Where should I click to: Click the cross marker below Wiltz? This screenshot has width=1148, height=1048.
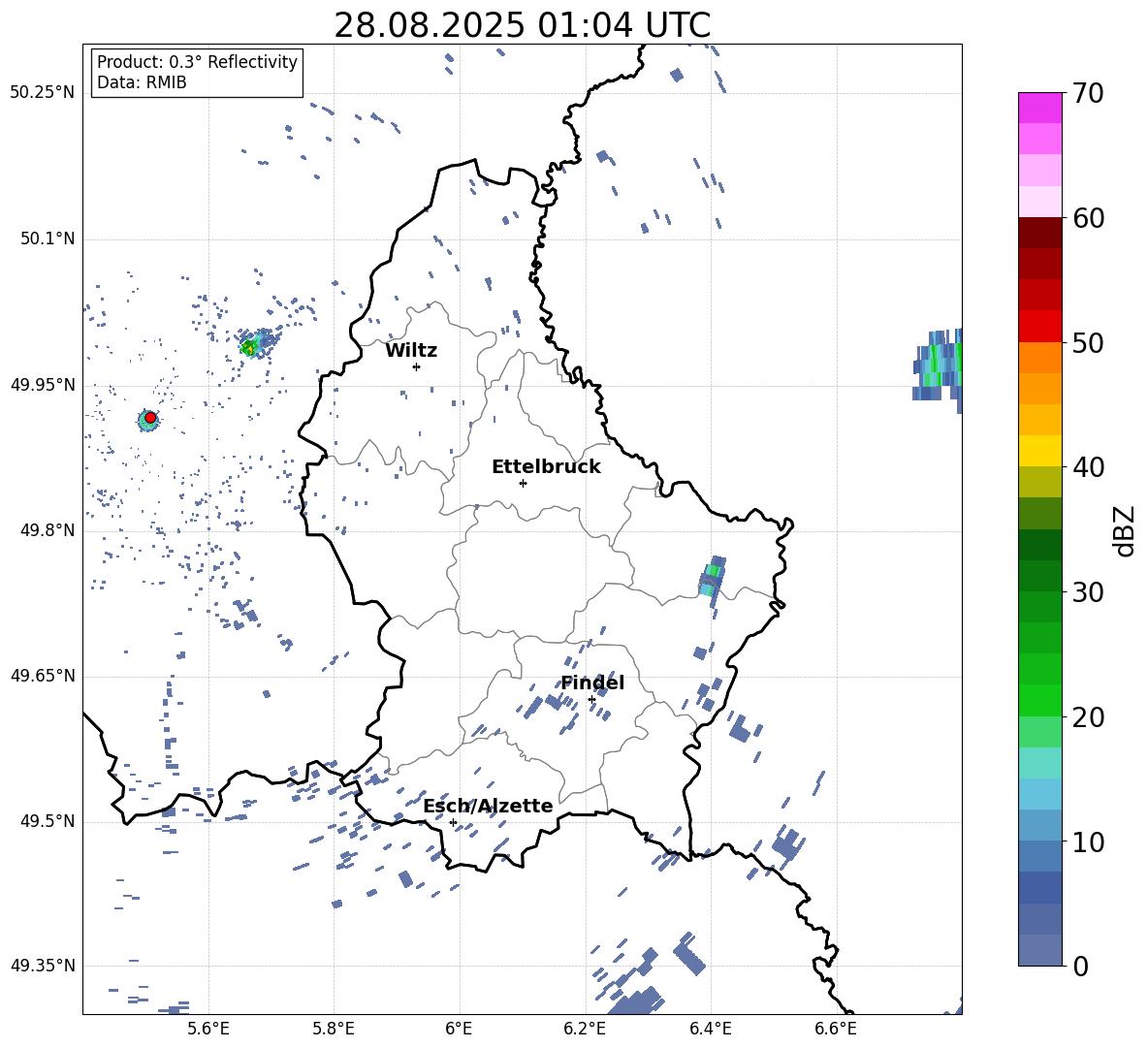(416, 366)
